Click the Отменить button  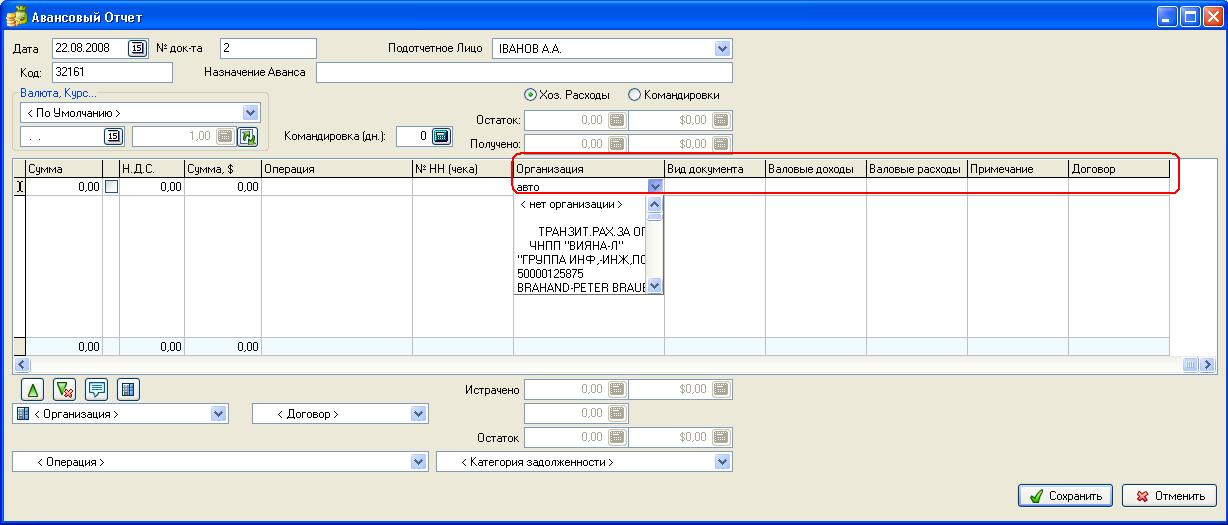coord(1168,496)
